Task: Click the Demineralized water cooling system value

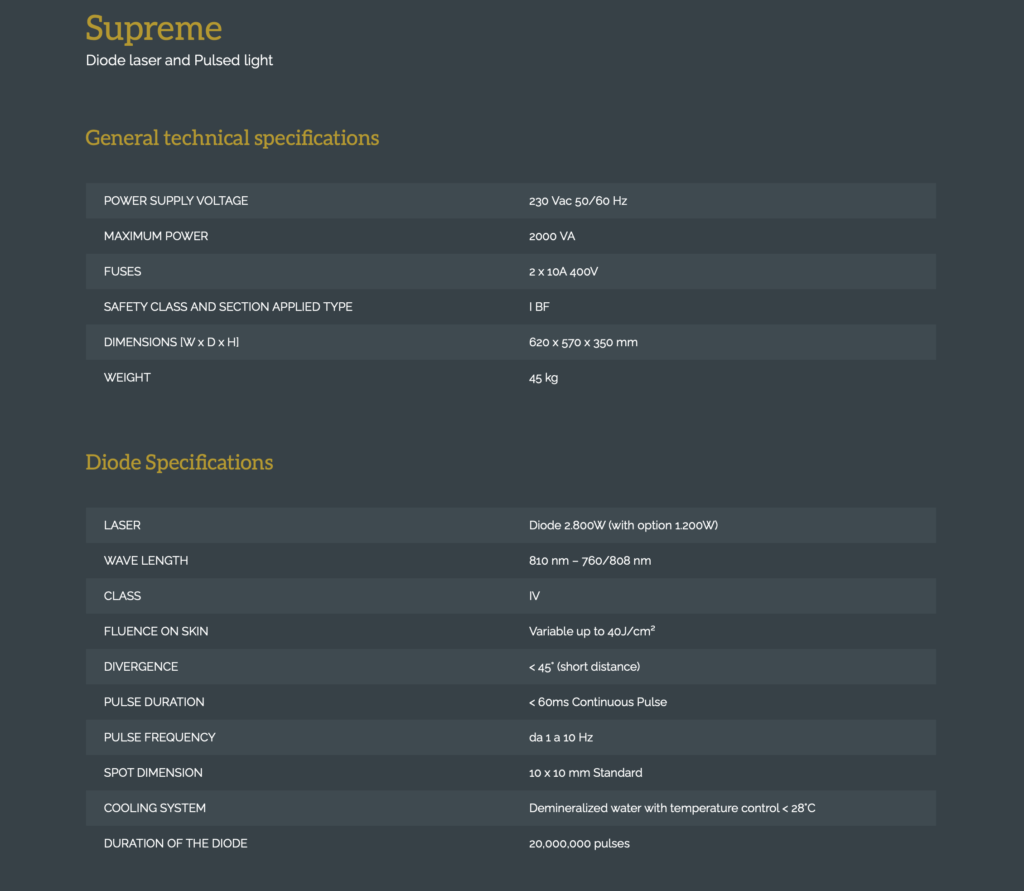Action: click(x=672, y=808)
